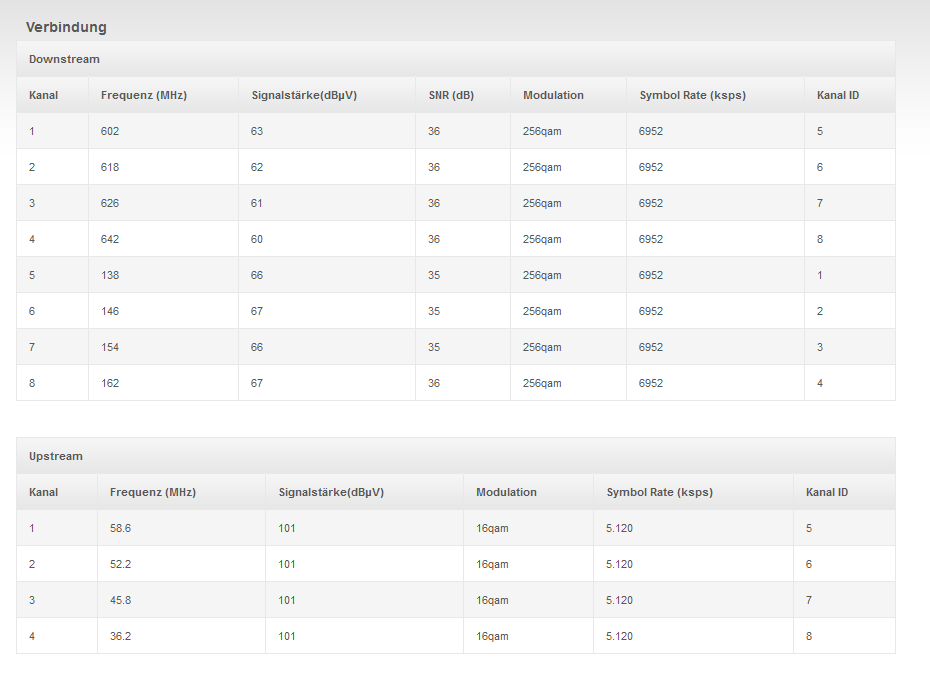The image size is (930, 688).
Task: Click the 52.2 MHz upstream frequency cell
Action: 120,564
